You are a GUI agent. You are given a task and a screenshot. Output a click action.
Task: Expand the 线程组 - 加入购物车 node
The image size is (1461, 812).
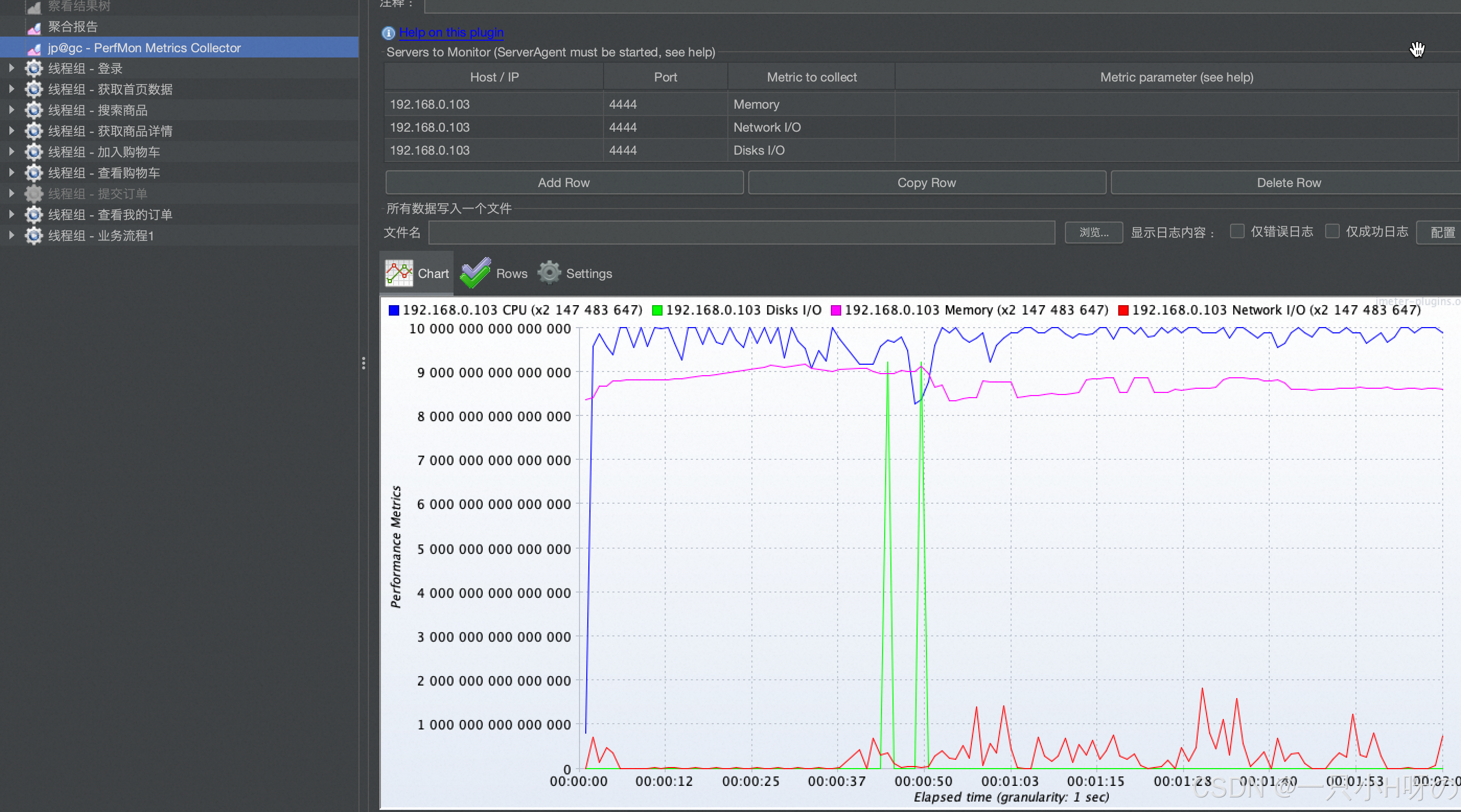[11, 152]
